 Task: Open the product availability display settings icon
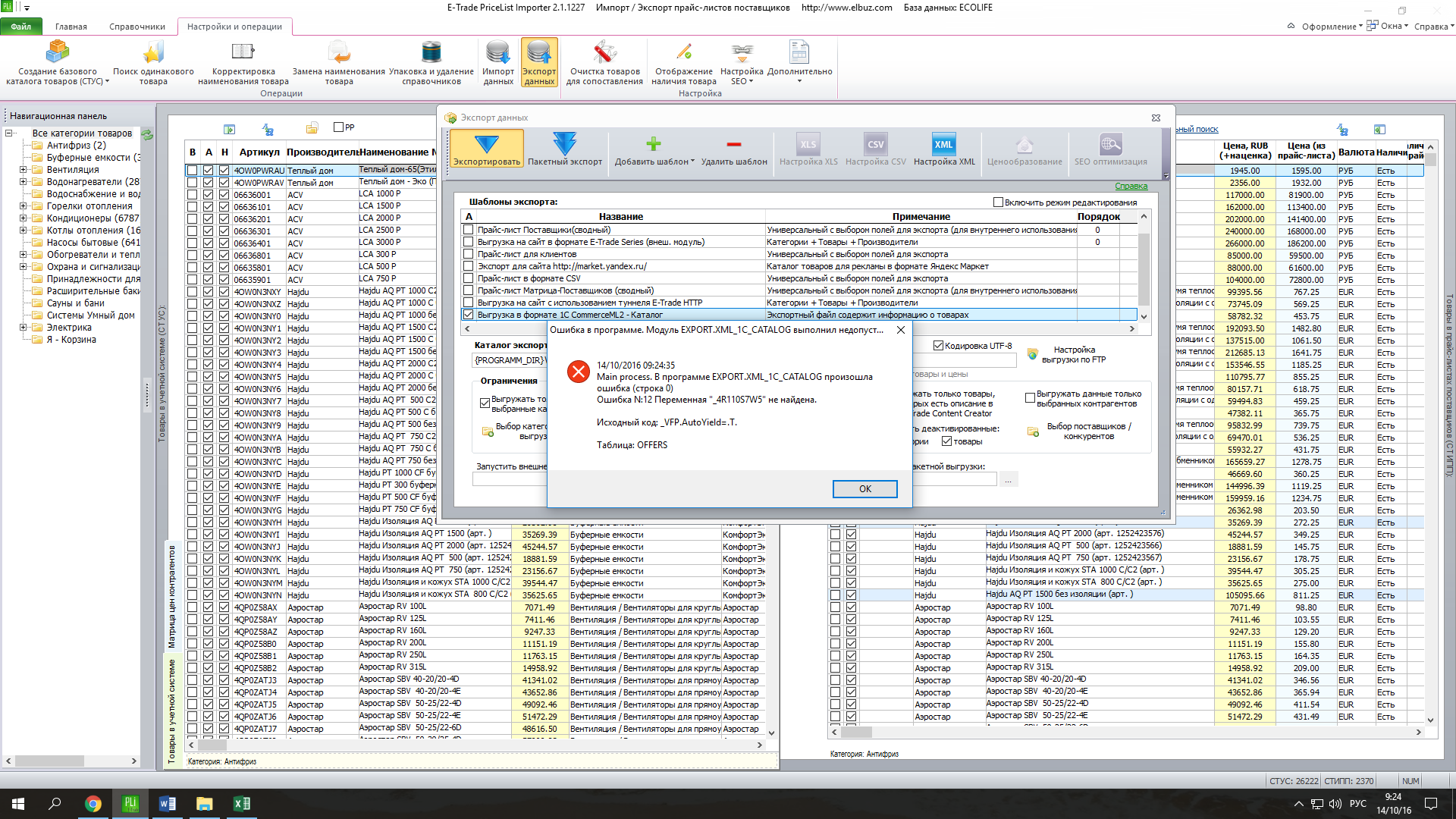pos(684,52)
